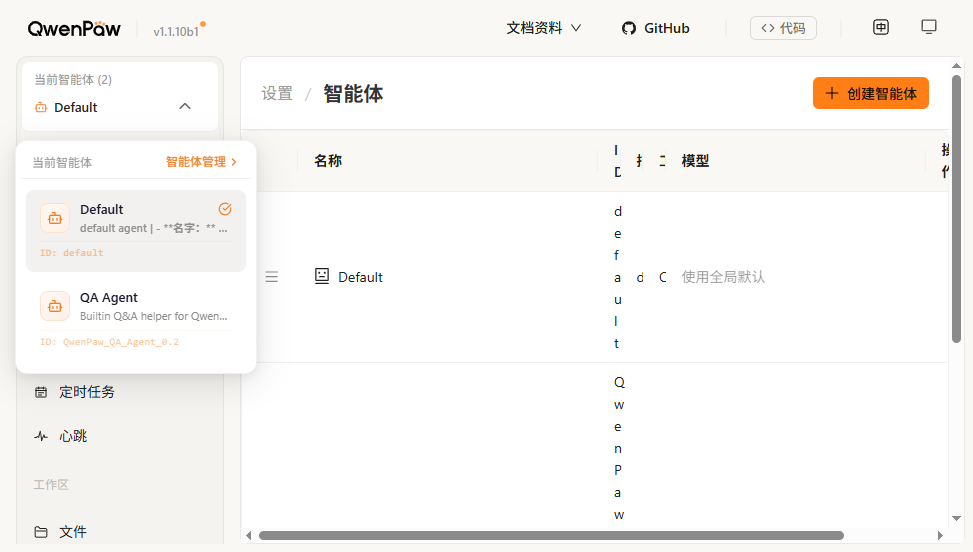
Task: Click the selected checkmark on Default agent
Action: tap(225, 209)
